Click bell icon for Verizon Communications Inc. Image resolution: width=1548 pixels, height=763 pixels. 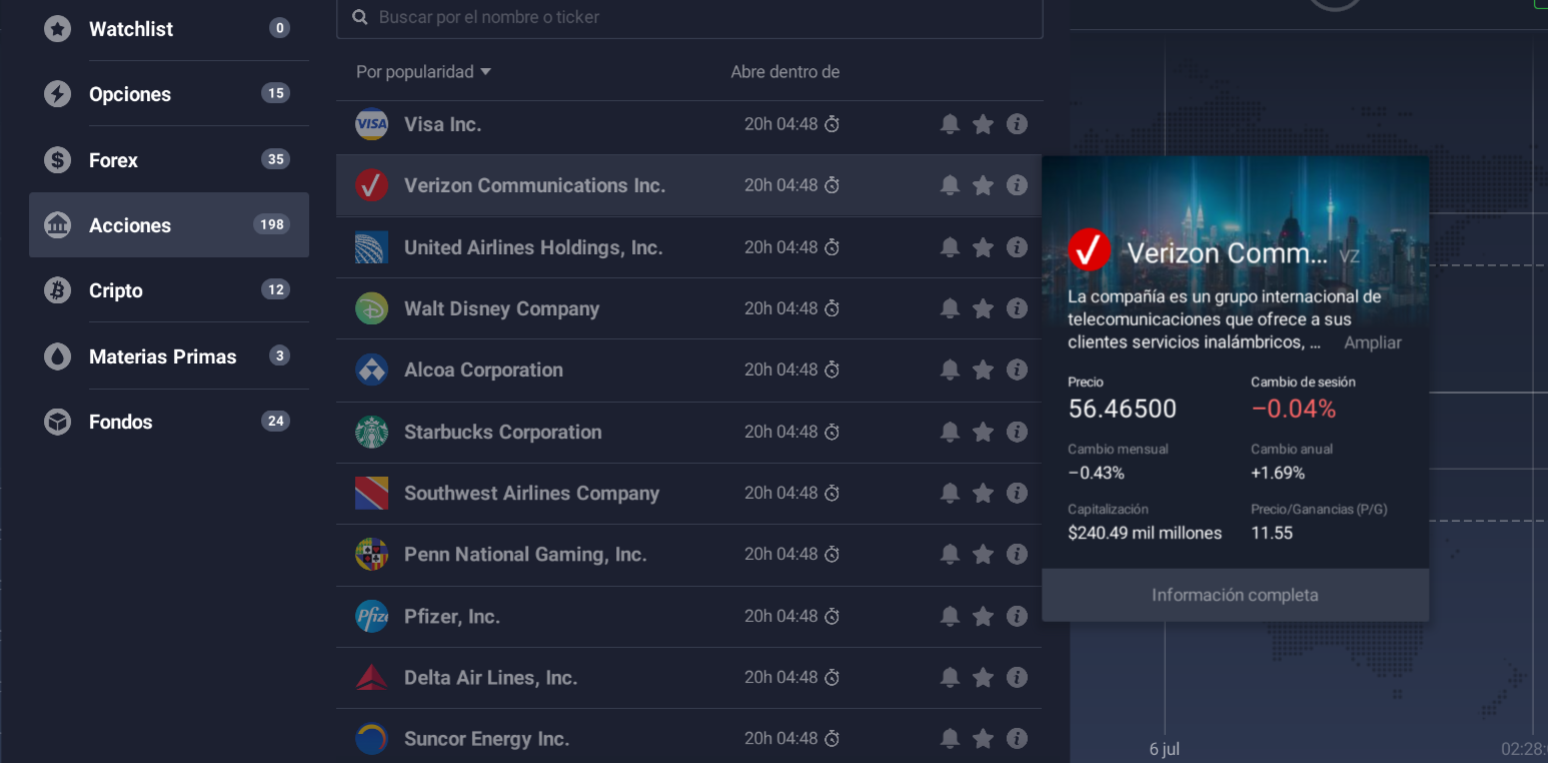point(950,185)
